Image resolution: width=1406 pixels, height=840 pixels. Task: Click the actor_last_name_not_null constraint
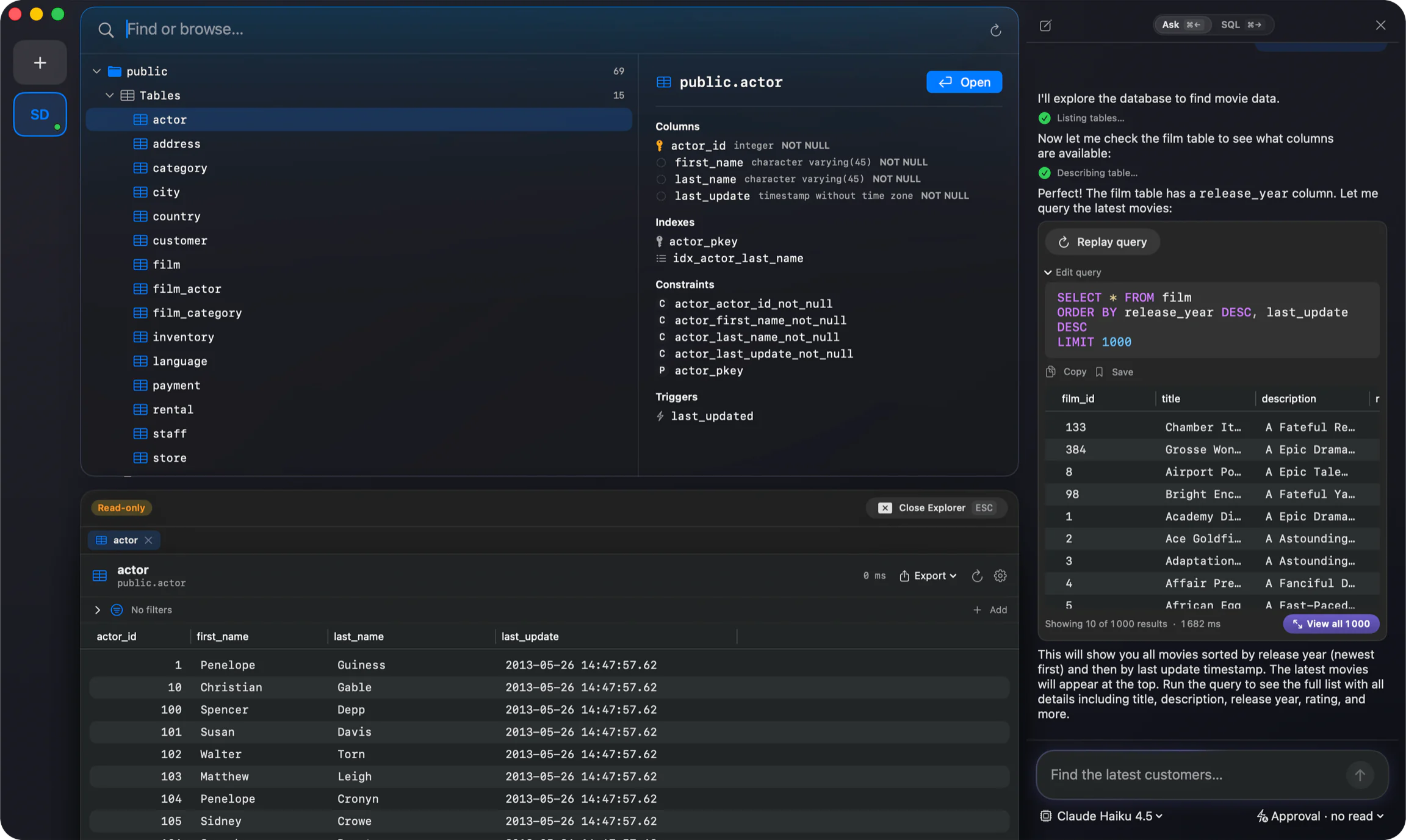(x=756, y=337)
